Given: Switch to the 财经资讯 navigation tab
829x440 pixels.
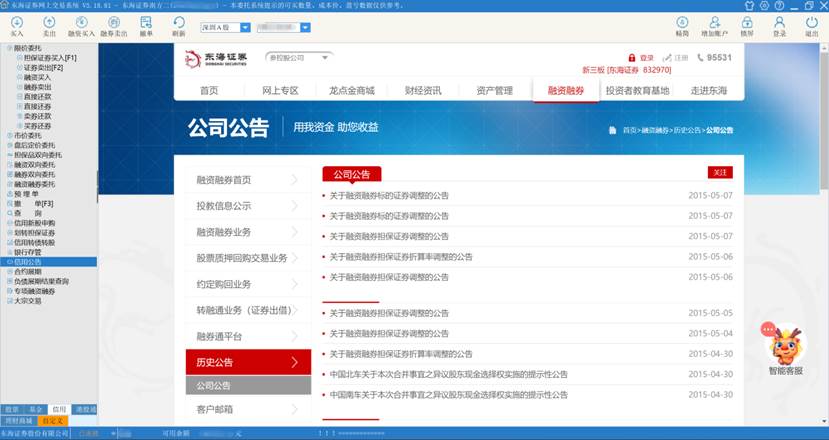Looking at the screenshot, I should tap(423, 90).
